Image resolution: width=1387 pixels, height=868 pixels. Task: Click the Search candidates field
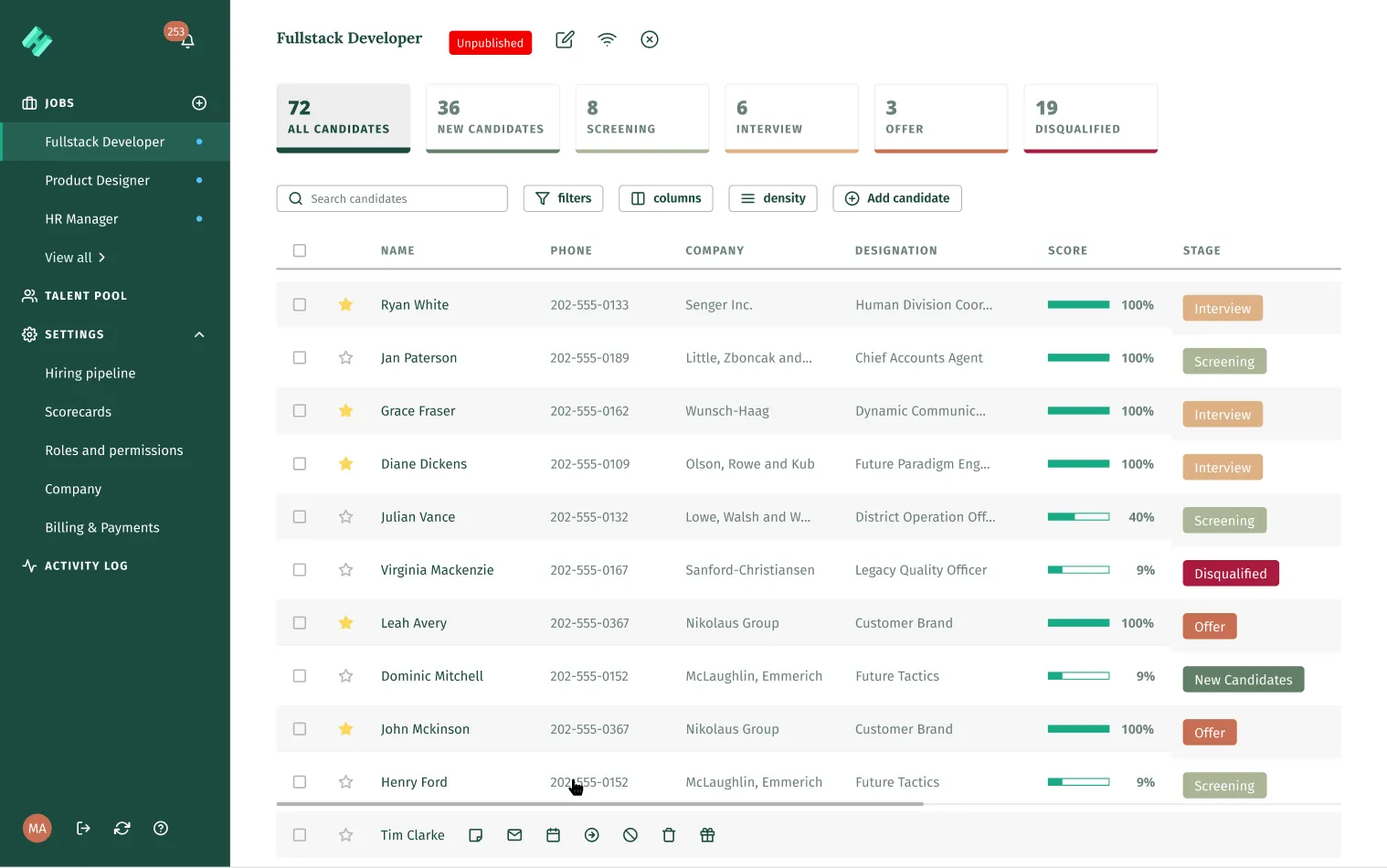pyautogui.click(x=392, y=198)
